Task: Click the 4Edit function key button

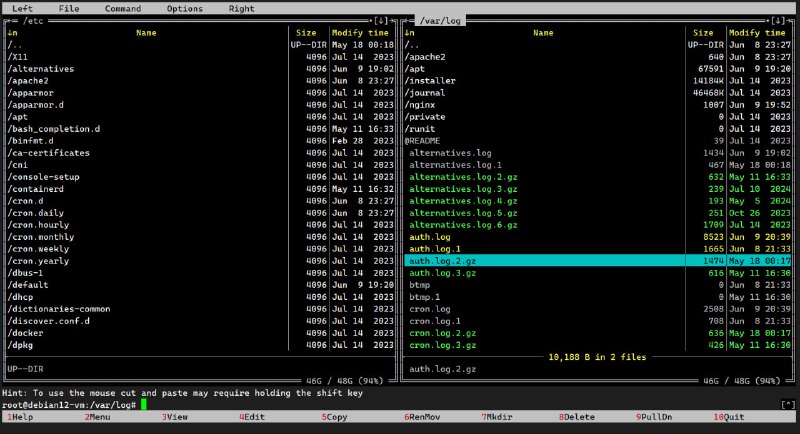Action: [x=252, y=417]
